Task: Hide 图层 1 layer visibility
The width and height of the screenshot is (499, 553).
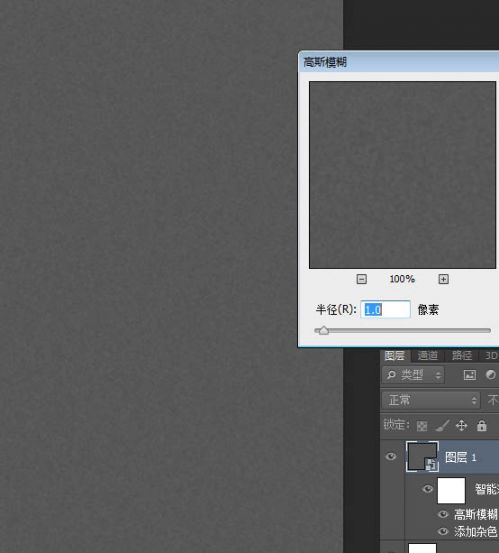Action: tap(391, 457)
